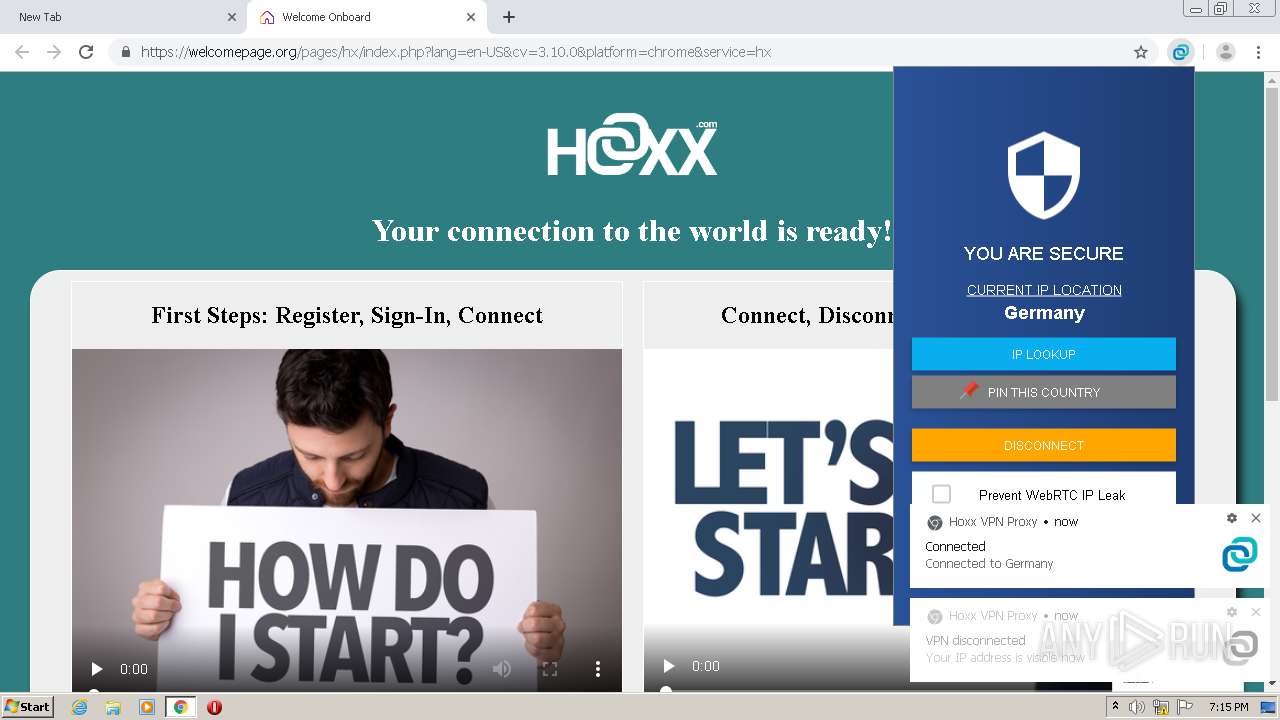Image resolution: width=1280 pixels, height=720 pixels.
Task: Click the VPN disconnected notification text
Action: [975, 641]
